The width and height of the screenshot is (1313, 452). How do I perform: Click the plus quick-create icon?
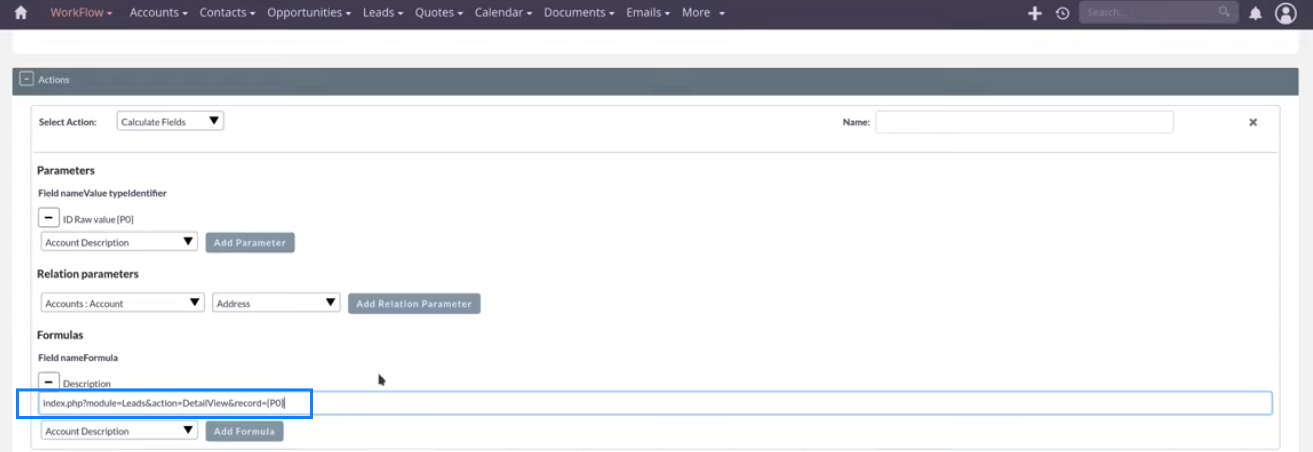tap(1035, 13)
